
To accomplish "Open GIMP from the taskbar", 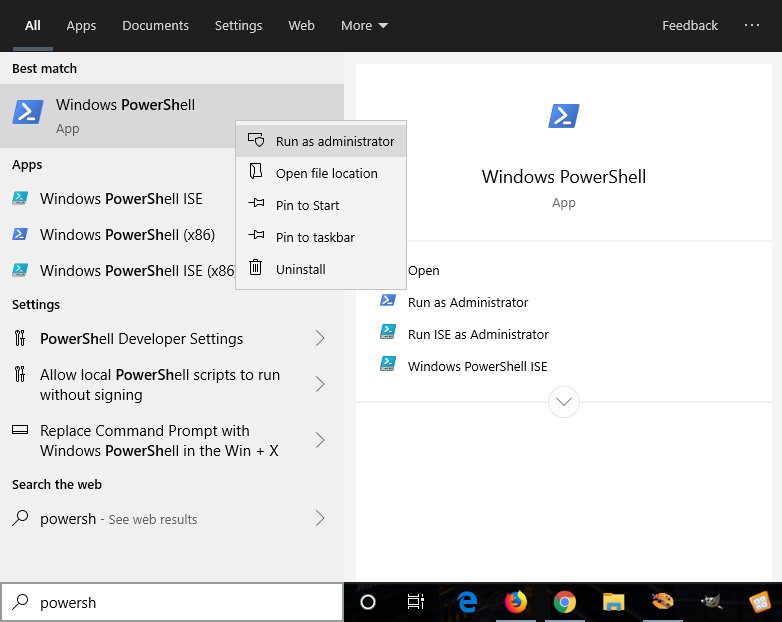I will coord(711,601).
